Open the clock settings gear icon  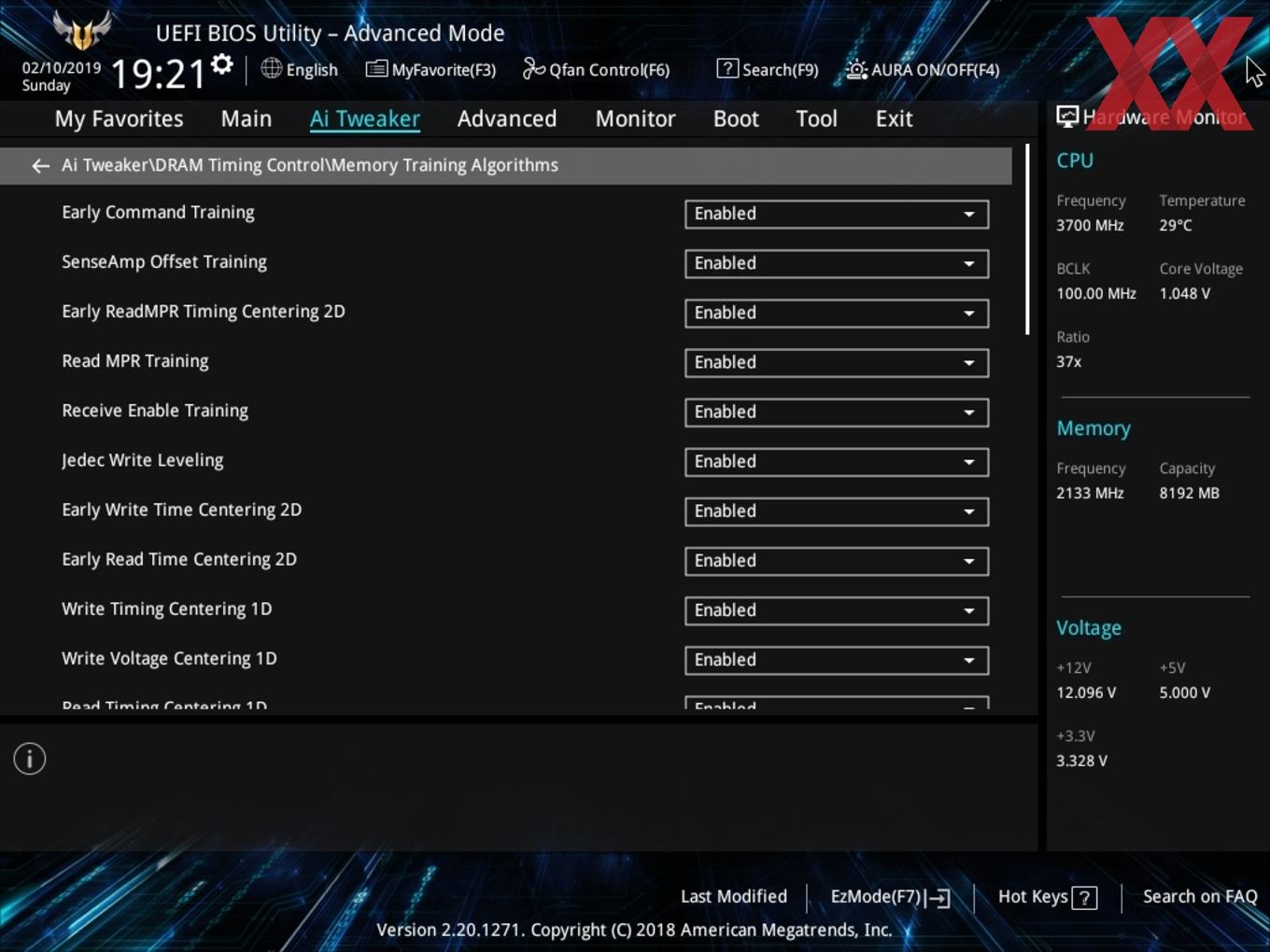[x=222, y=64]
